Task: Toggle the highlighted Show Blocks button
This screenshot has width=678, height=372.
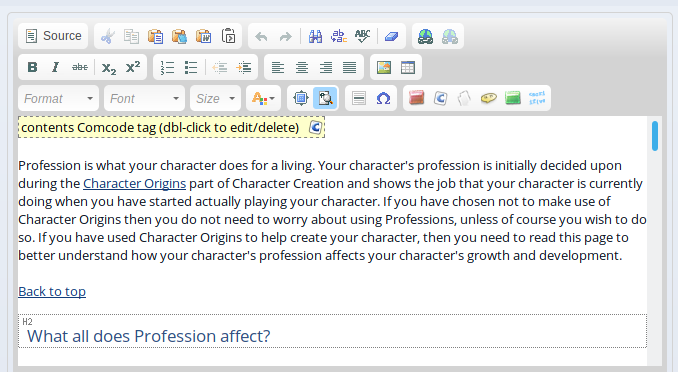Action: (x=325, y=99)
